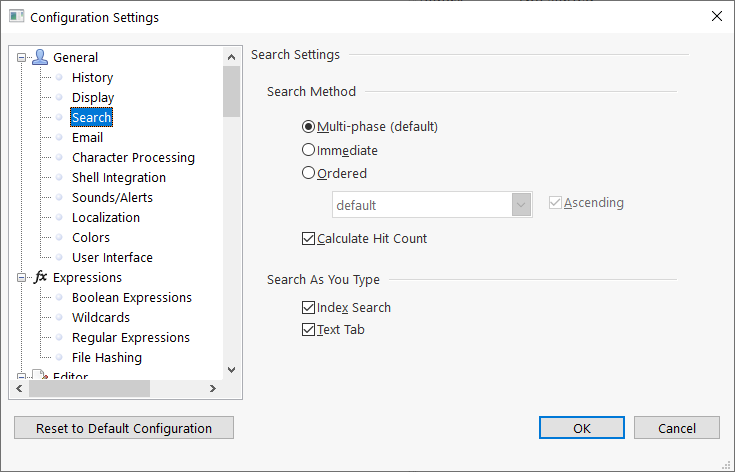Click the Cancel button
Image resolution: width=735 pixels, height=472 pixels.
coord(676,428)
